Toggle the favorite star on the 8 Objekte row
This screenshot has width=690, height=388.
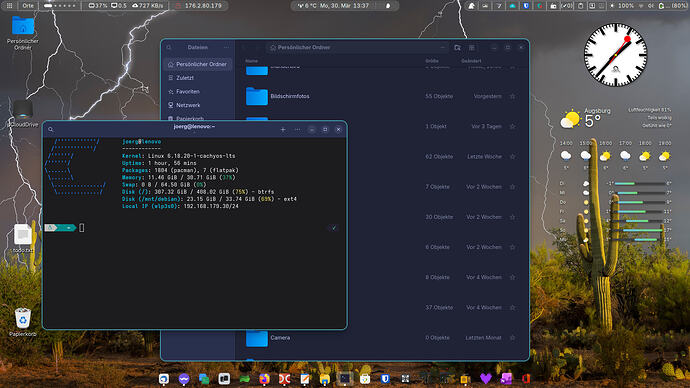513,278
